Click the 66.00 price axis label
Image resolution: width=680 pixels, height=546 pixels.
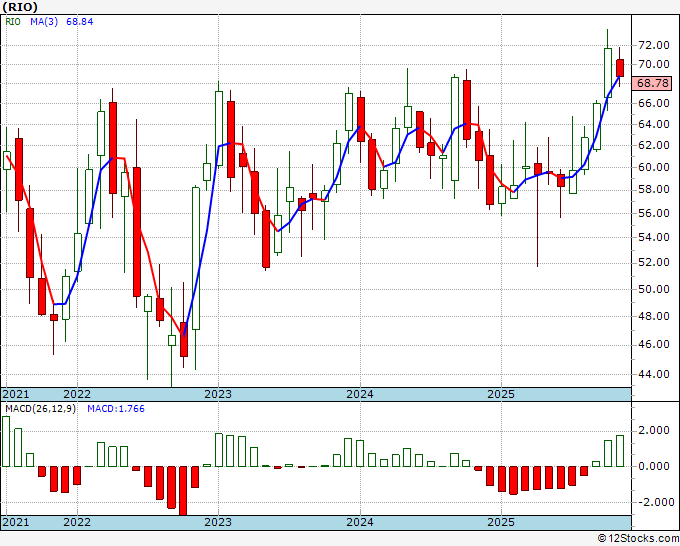[654, 103]
